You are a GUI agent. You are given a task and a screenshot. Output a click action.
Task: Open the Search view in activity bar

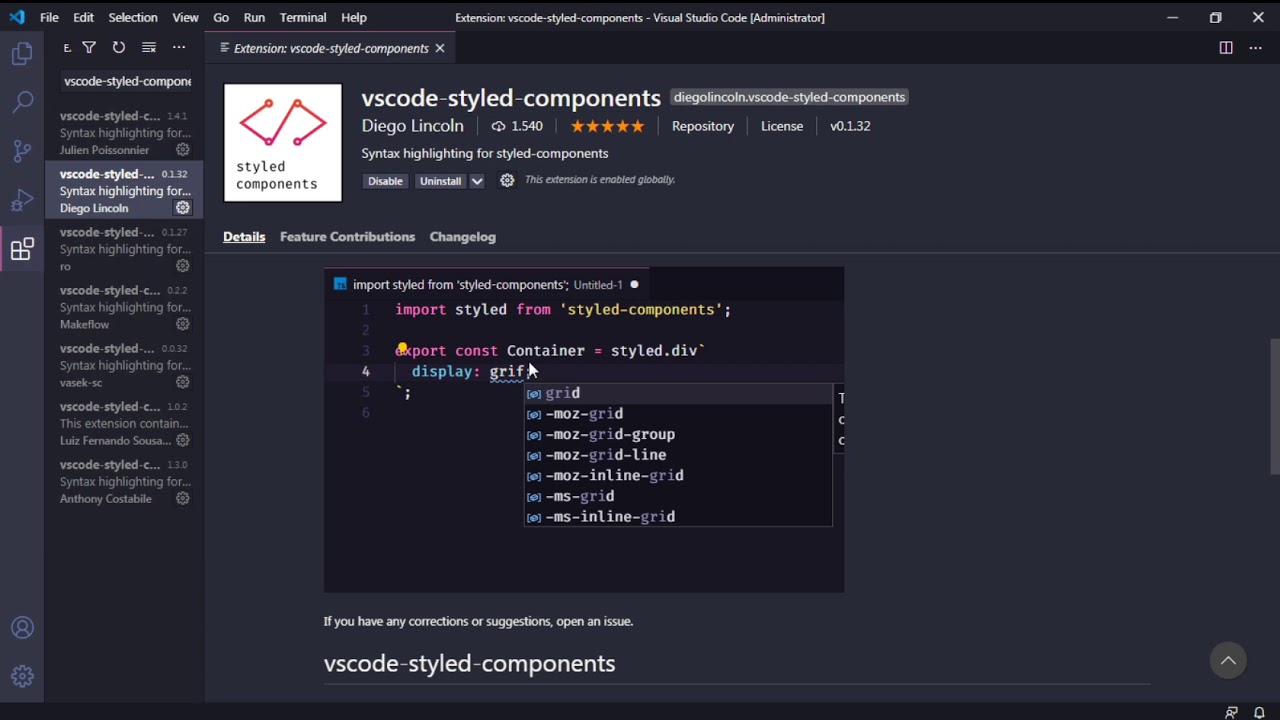click(x=22, y=102)
